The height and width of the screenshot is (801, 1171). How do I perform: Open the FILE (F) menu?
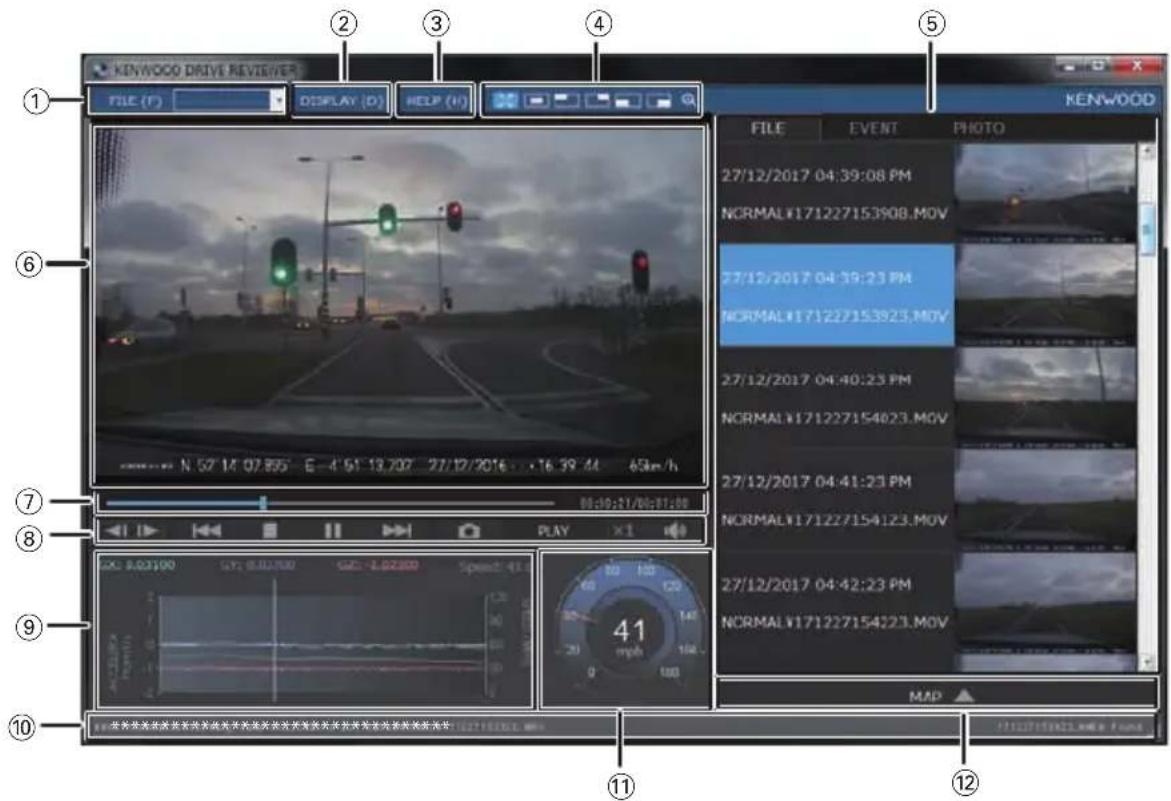[135, 101]
